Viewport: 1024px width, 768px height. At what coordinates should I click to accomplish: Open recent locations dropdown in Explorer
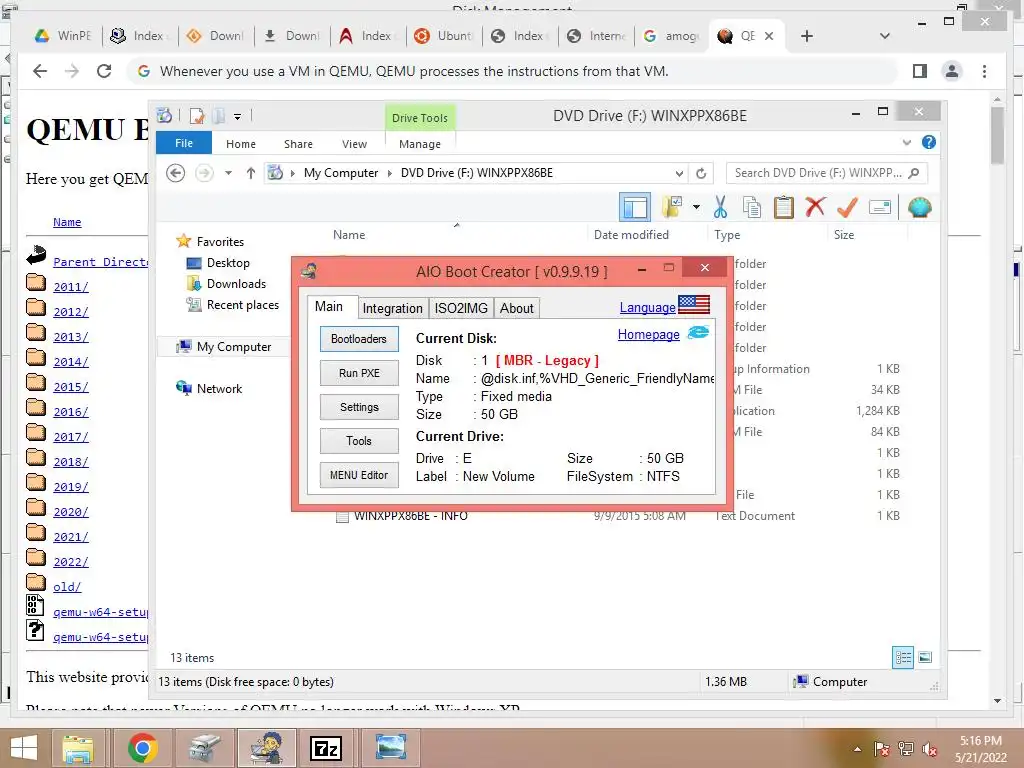coord(228,173)
